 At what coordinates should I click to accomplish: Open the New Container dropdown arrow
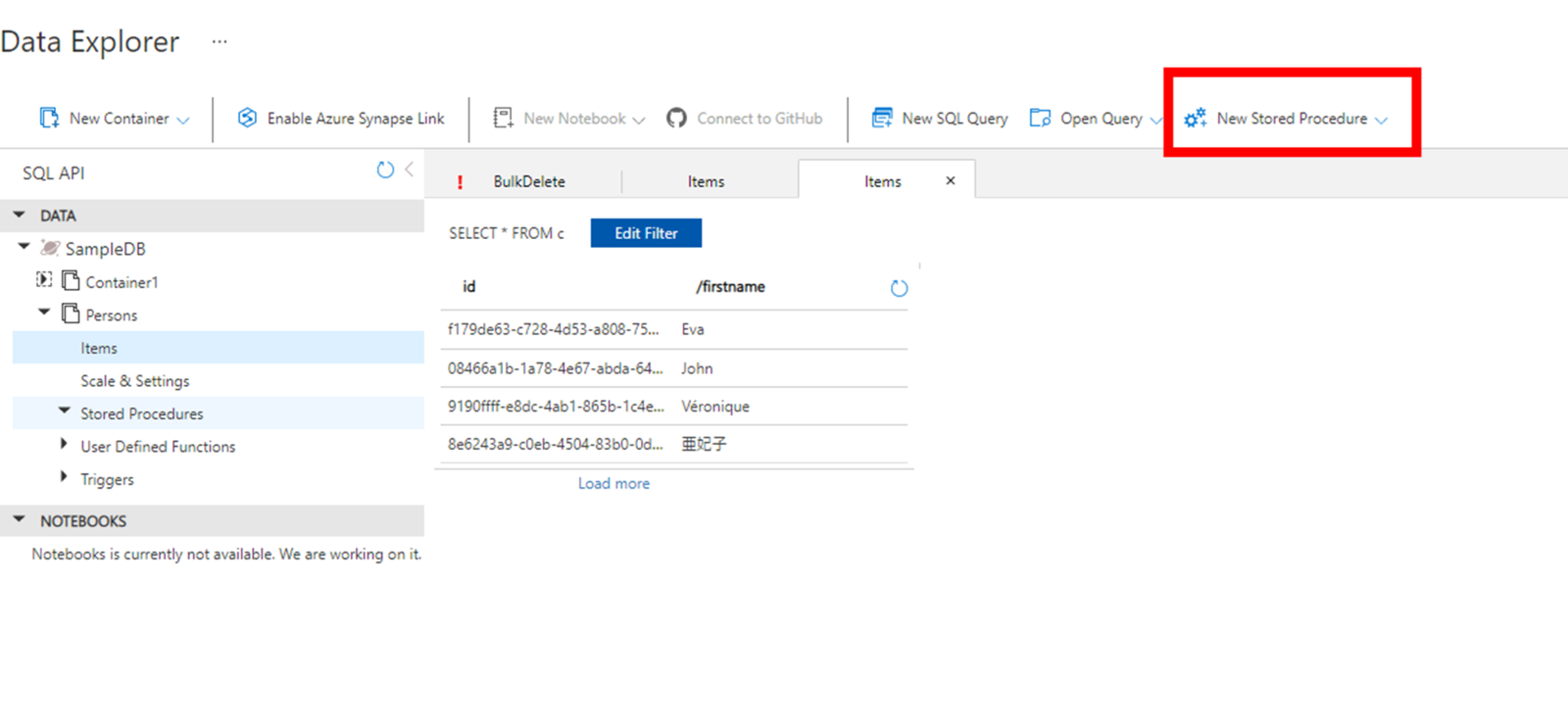tap(183, 121)
